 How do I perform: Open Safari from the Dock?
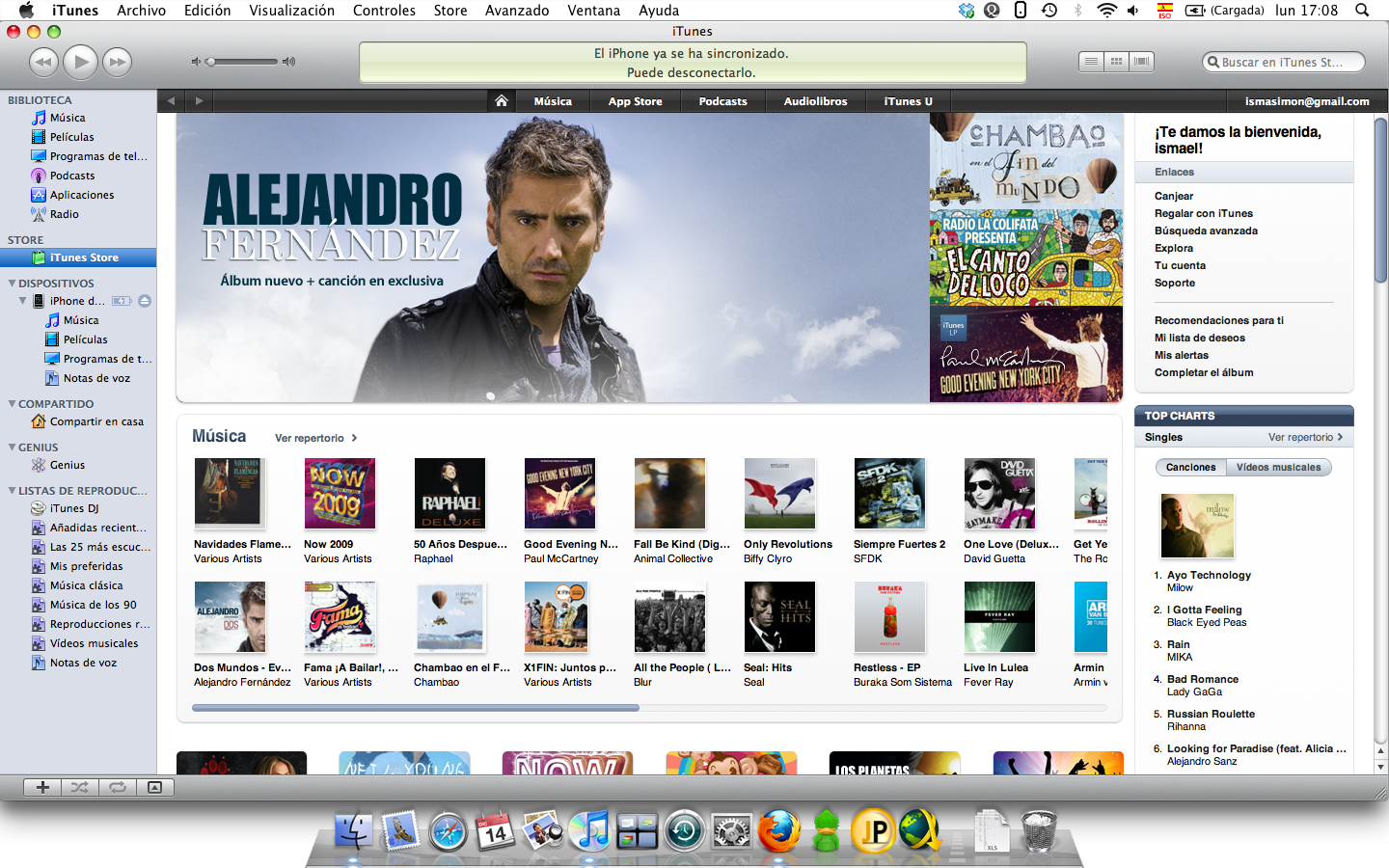[x=449, y=830]
